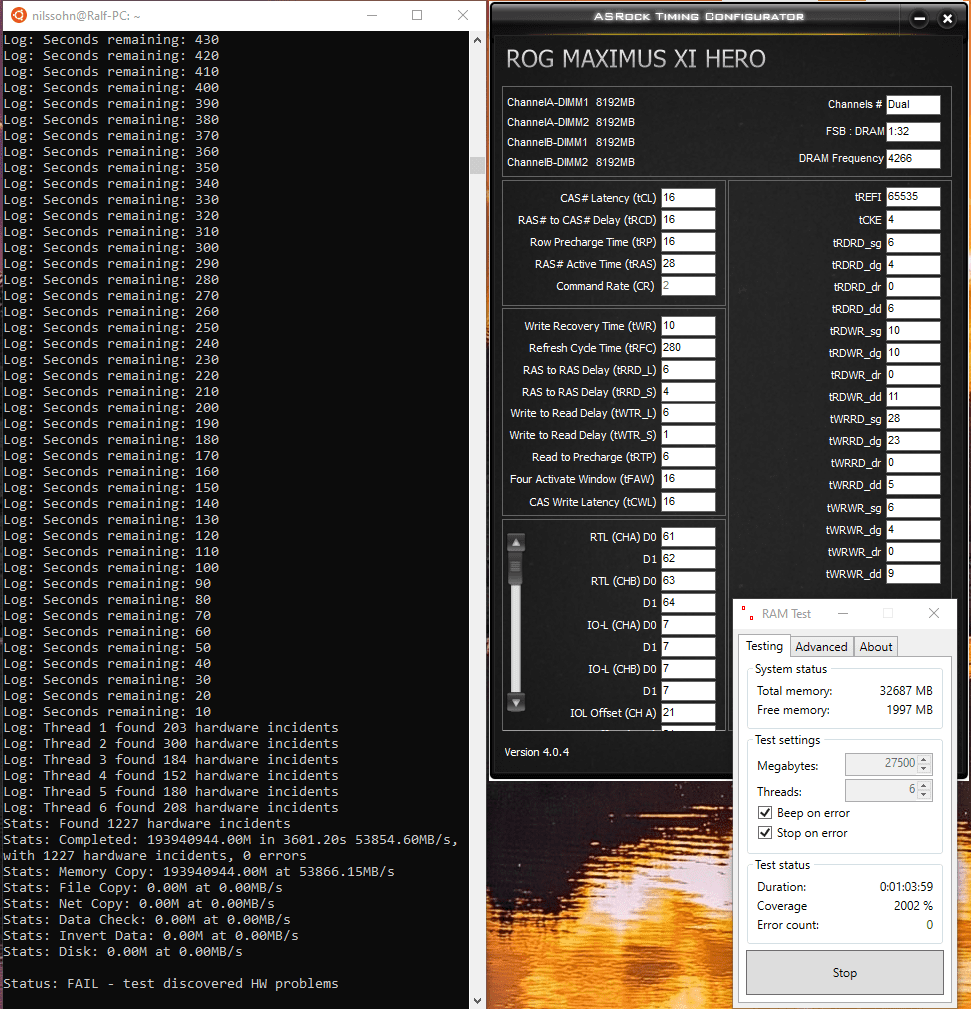
Task: Click the DRAM Frequency field showing 4266
Action: pos(913,158)
